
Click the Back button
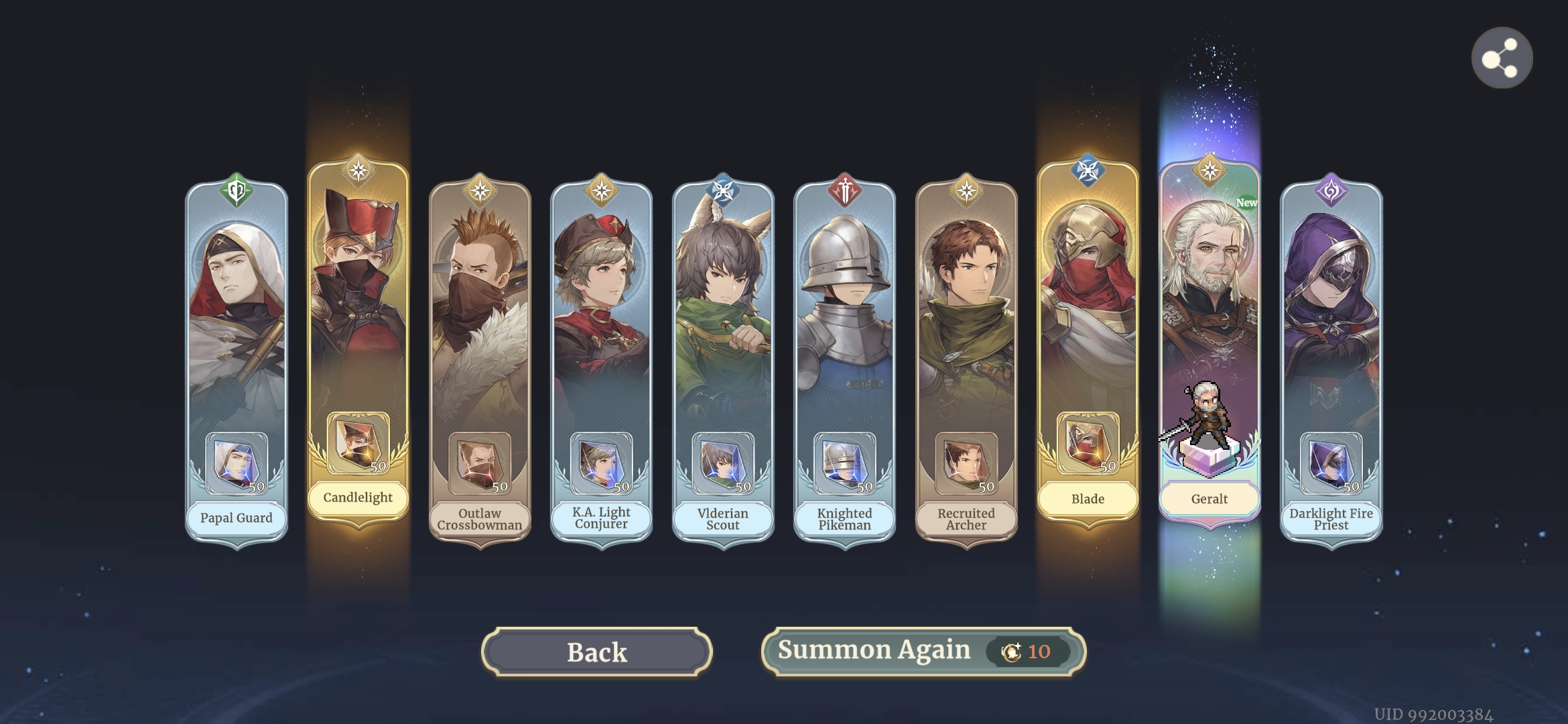596,652
